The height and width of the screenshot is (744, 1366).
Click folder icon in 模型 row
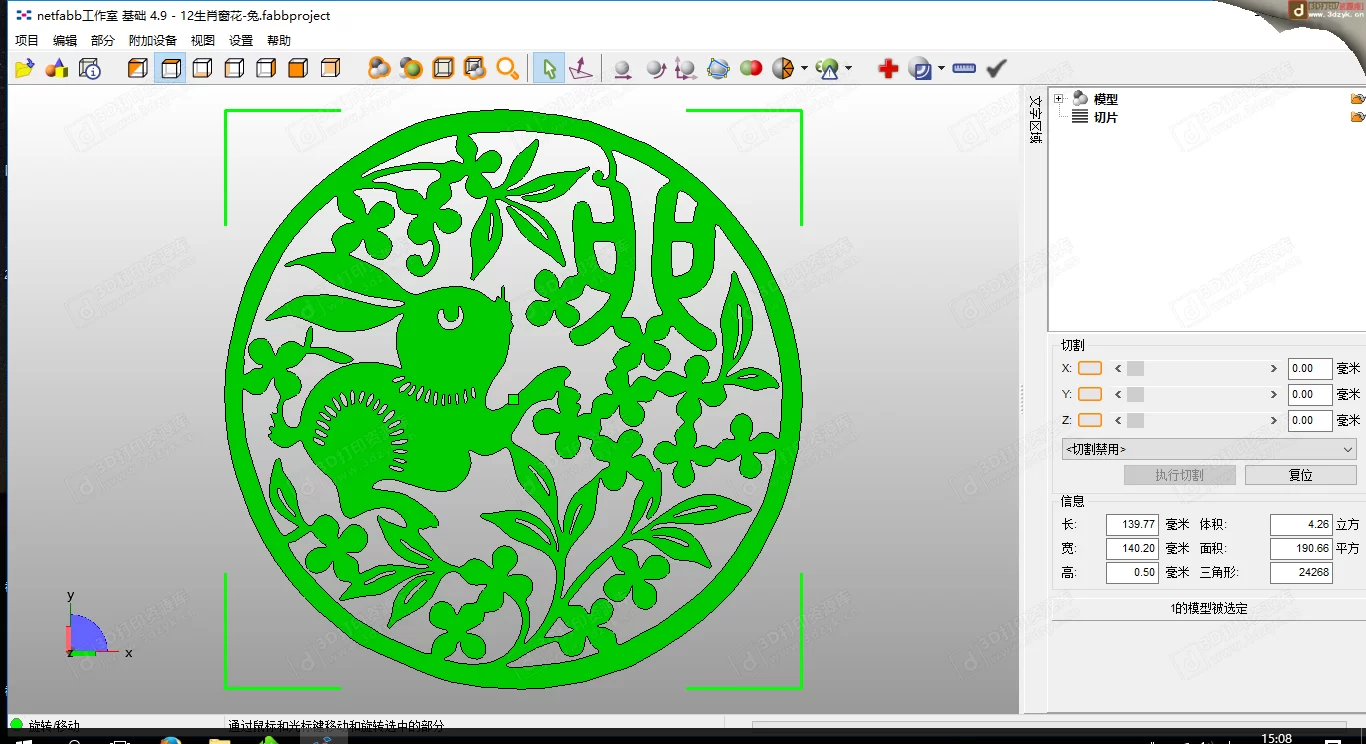[1357, 99]
